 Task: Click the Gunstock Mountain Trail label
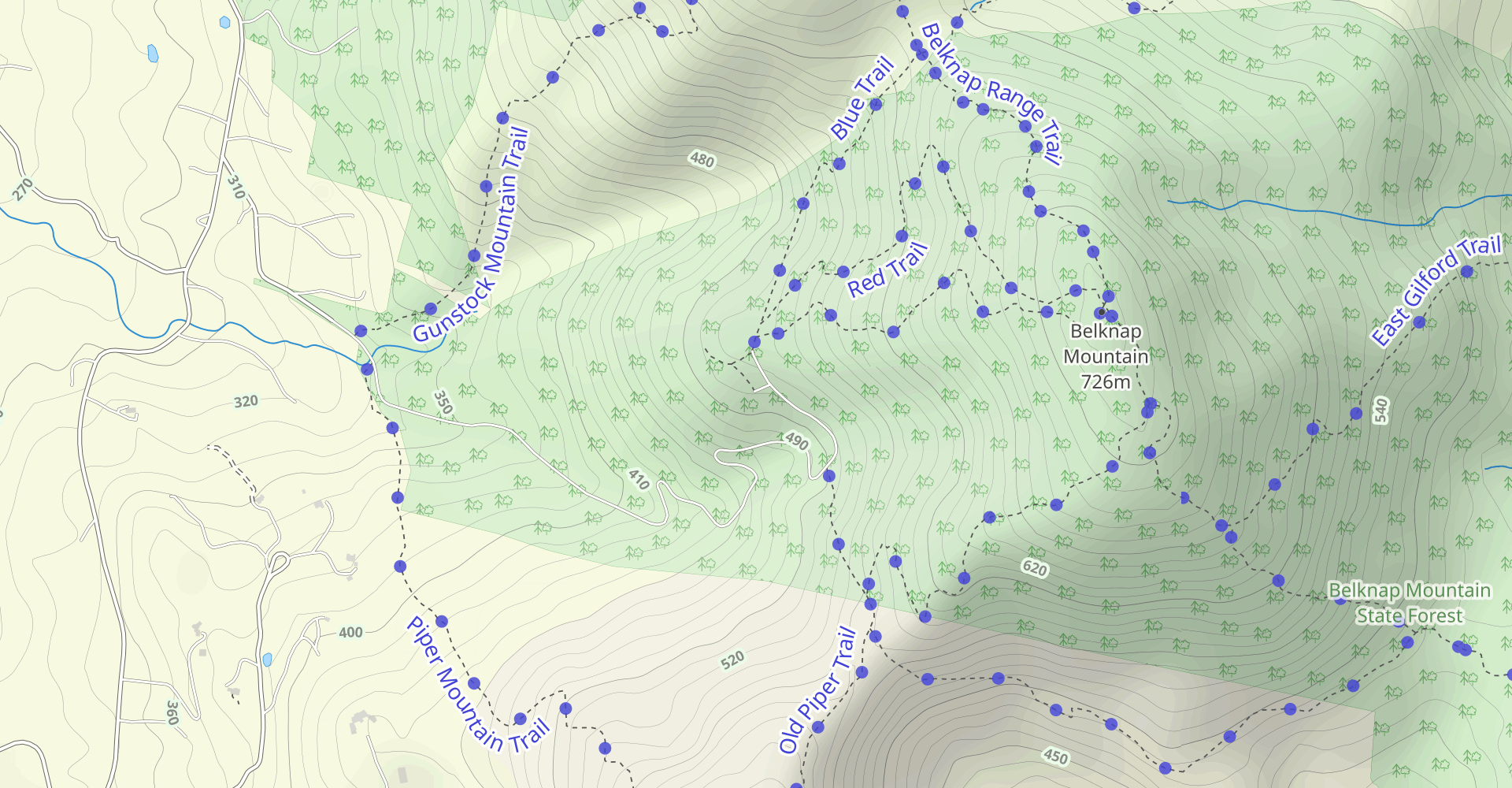471,235
